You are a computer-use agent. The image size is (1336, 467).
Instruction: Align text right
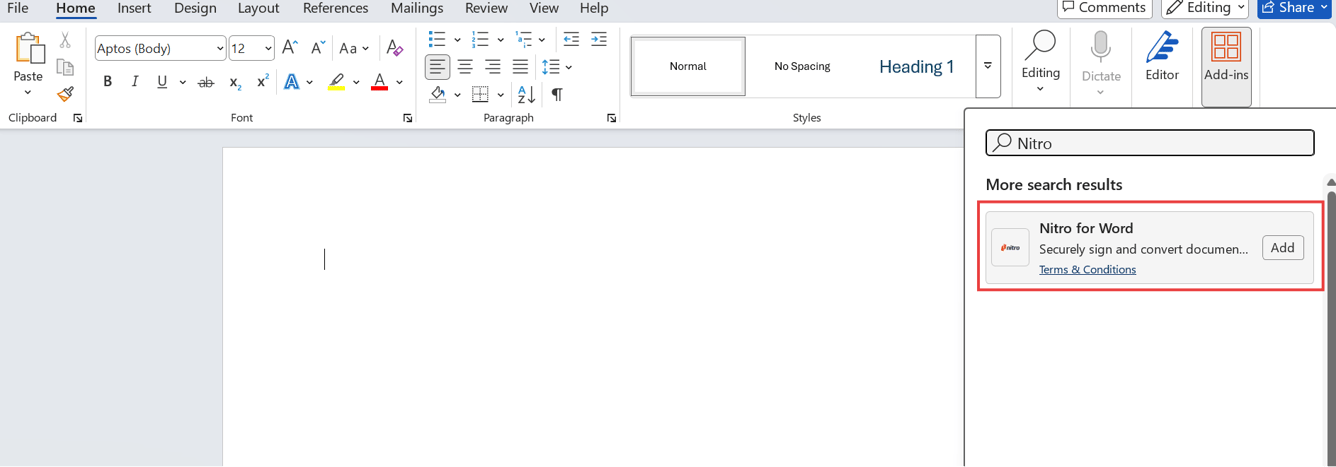click(x=492, y=67)
